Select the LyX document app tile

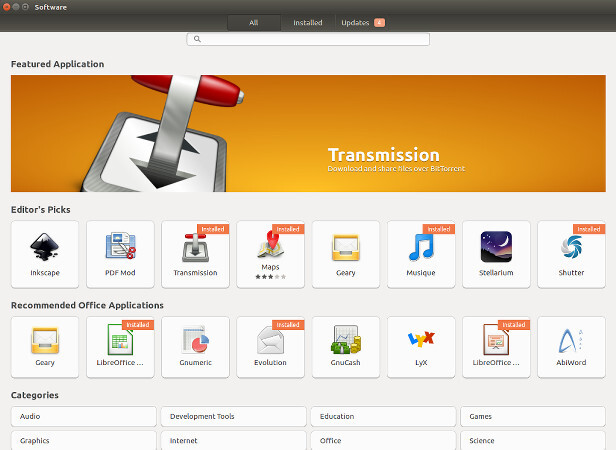[421, 347]
